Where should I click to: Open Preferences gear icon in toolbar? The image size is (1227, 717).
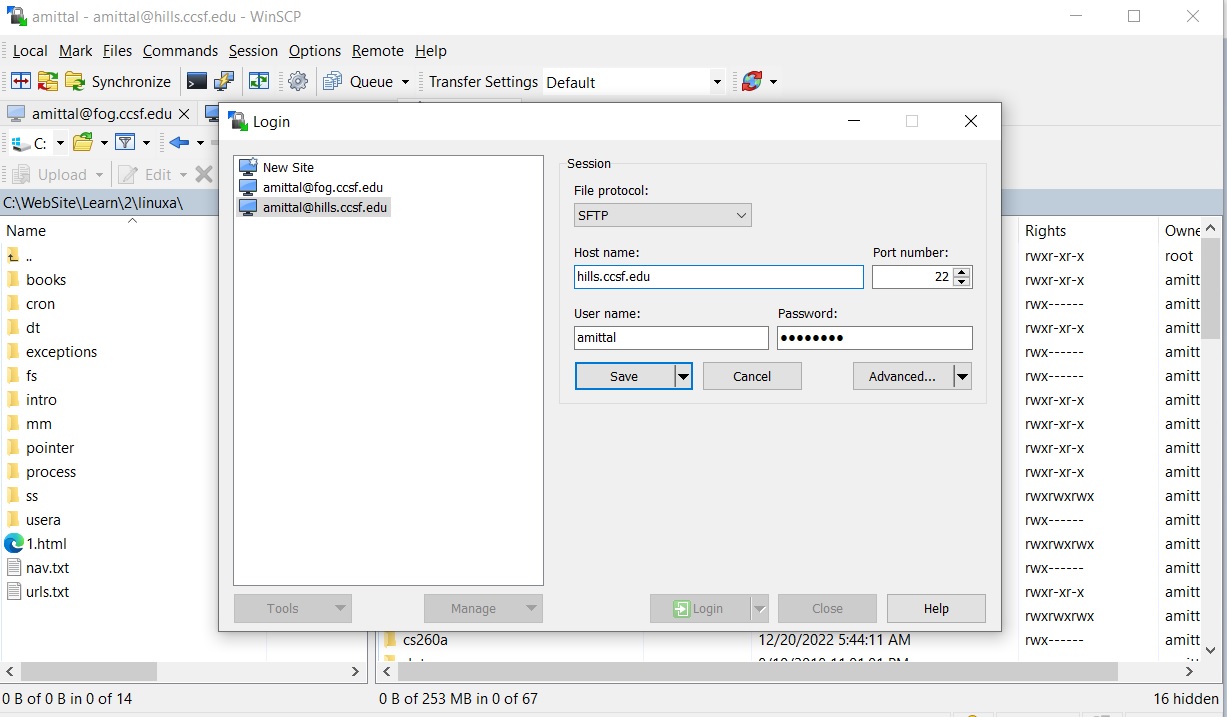[298, 82]
